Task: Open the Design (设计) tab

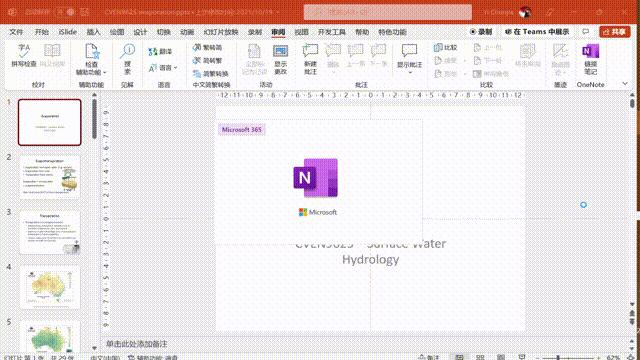Action: point(140,32)
